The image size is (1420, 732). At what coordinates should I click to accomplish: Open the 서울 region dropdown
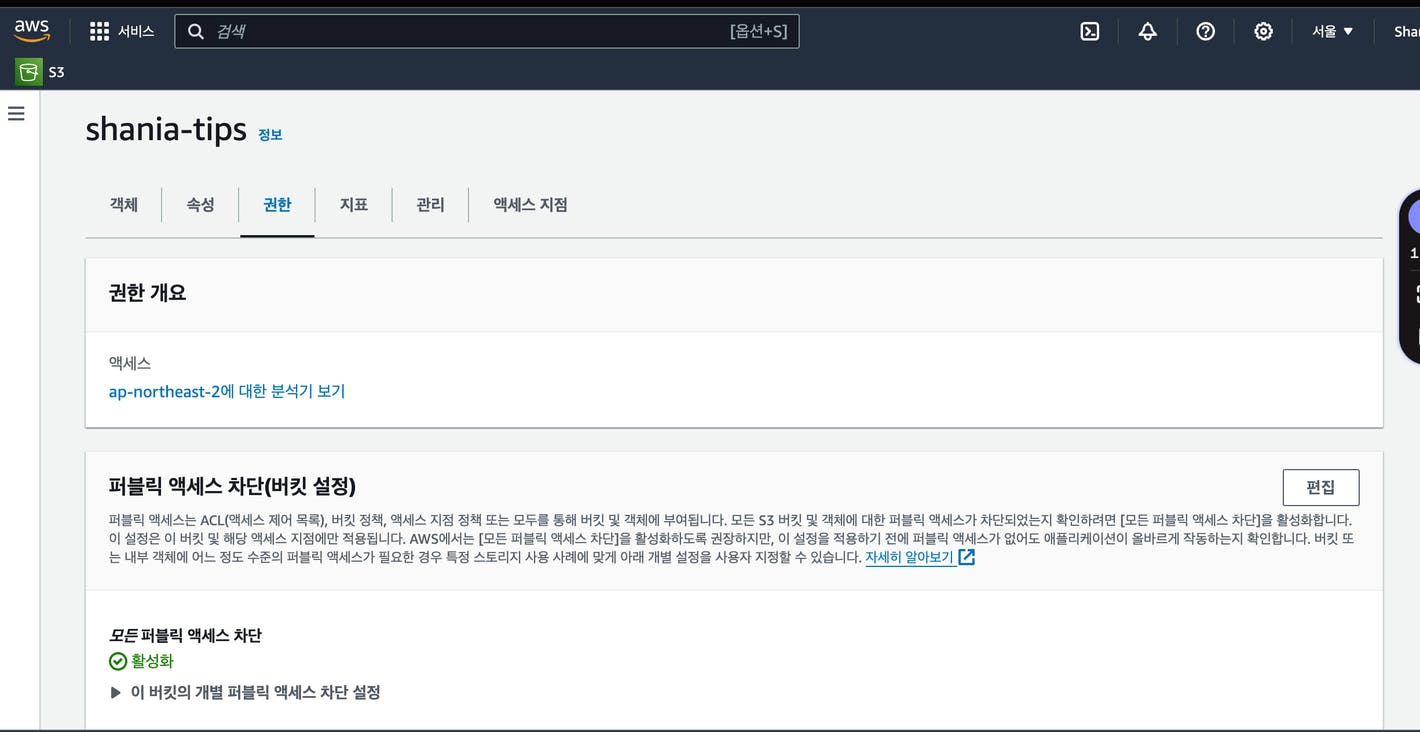tap(1333, 31)
